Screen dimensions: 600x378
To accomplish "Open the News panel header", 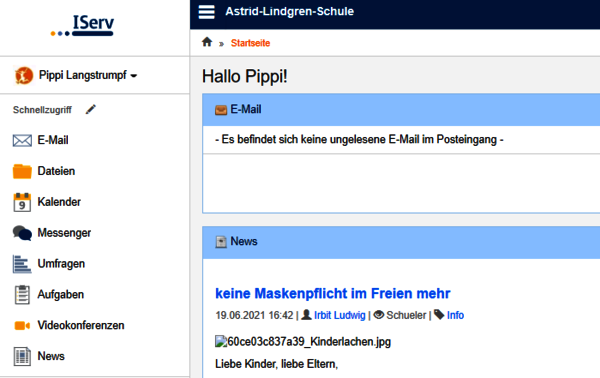I will (401, 242).
